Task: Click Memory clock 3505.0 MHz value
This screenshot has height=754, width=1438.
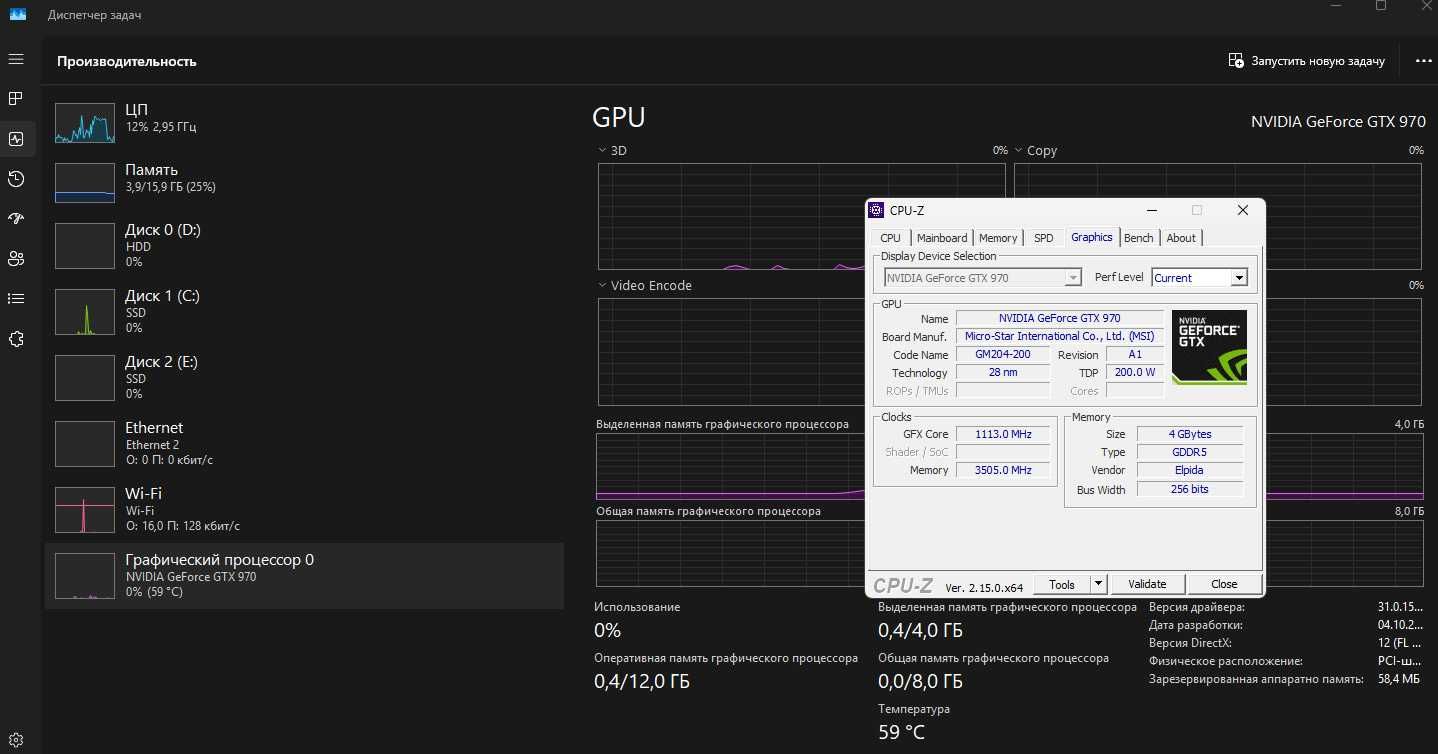Action: click(1002, 470)
